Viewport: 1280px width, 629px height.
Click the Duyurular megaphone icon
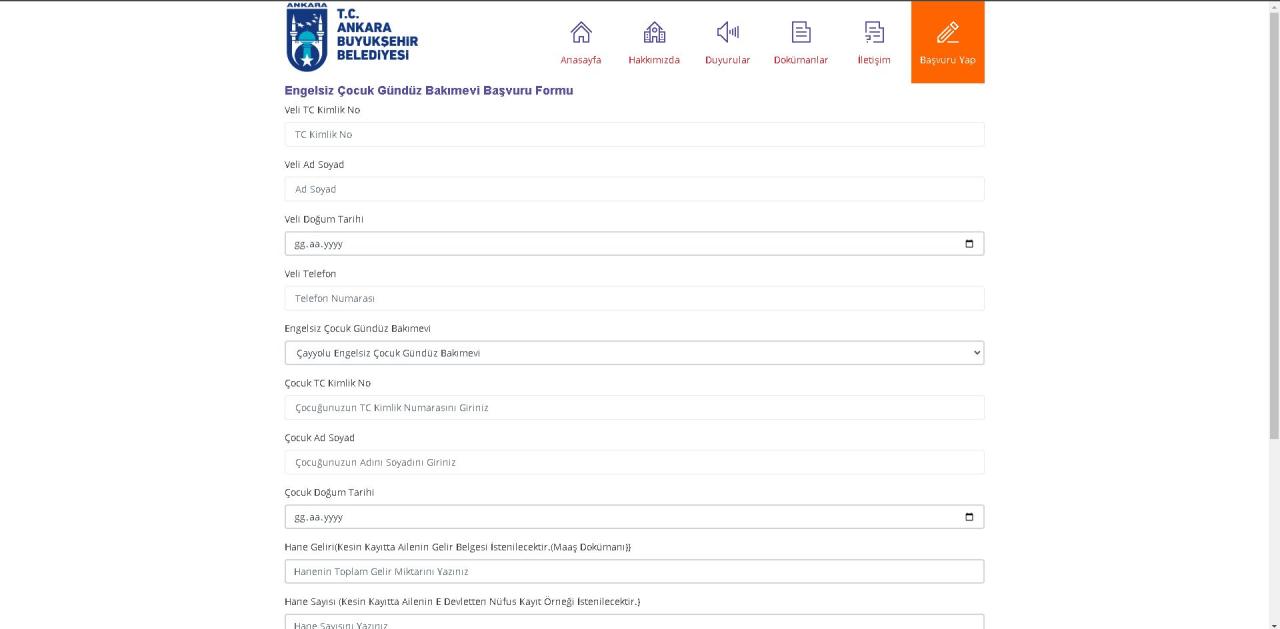[727, 33]
